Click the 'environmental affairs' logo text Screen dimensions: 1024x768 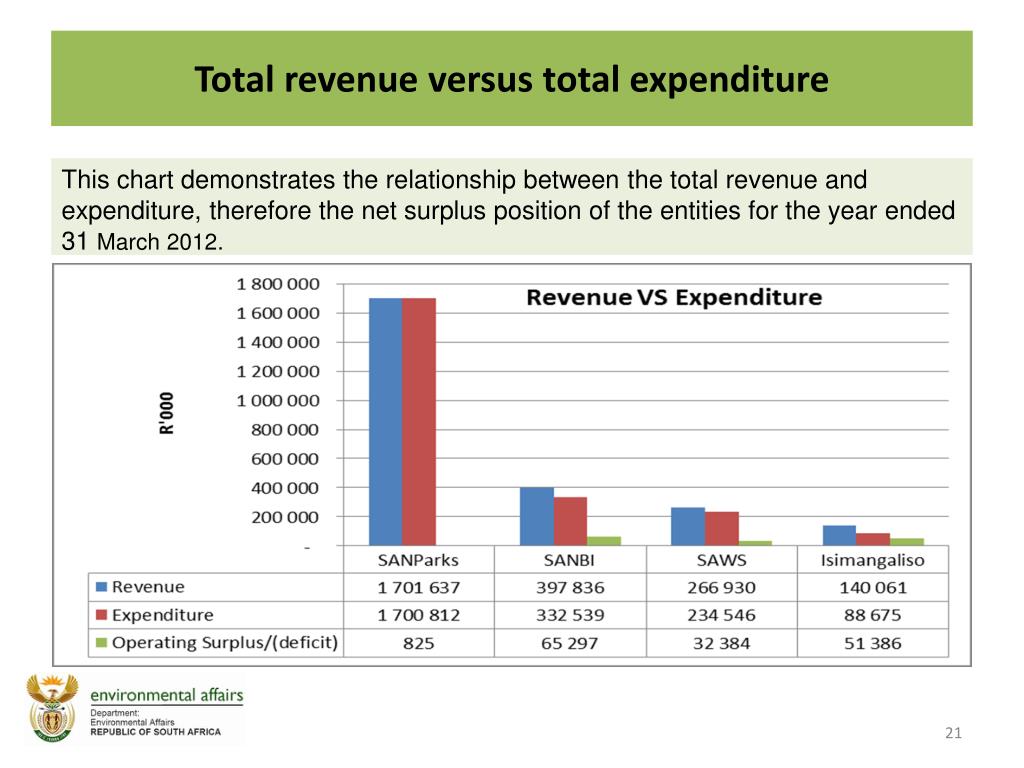(x=167, y=695)
